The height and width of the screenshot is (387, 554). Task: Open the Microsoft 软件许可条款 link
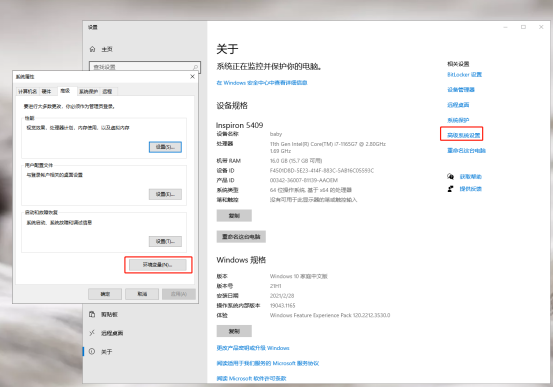(251, 379)
